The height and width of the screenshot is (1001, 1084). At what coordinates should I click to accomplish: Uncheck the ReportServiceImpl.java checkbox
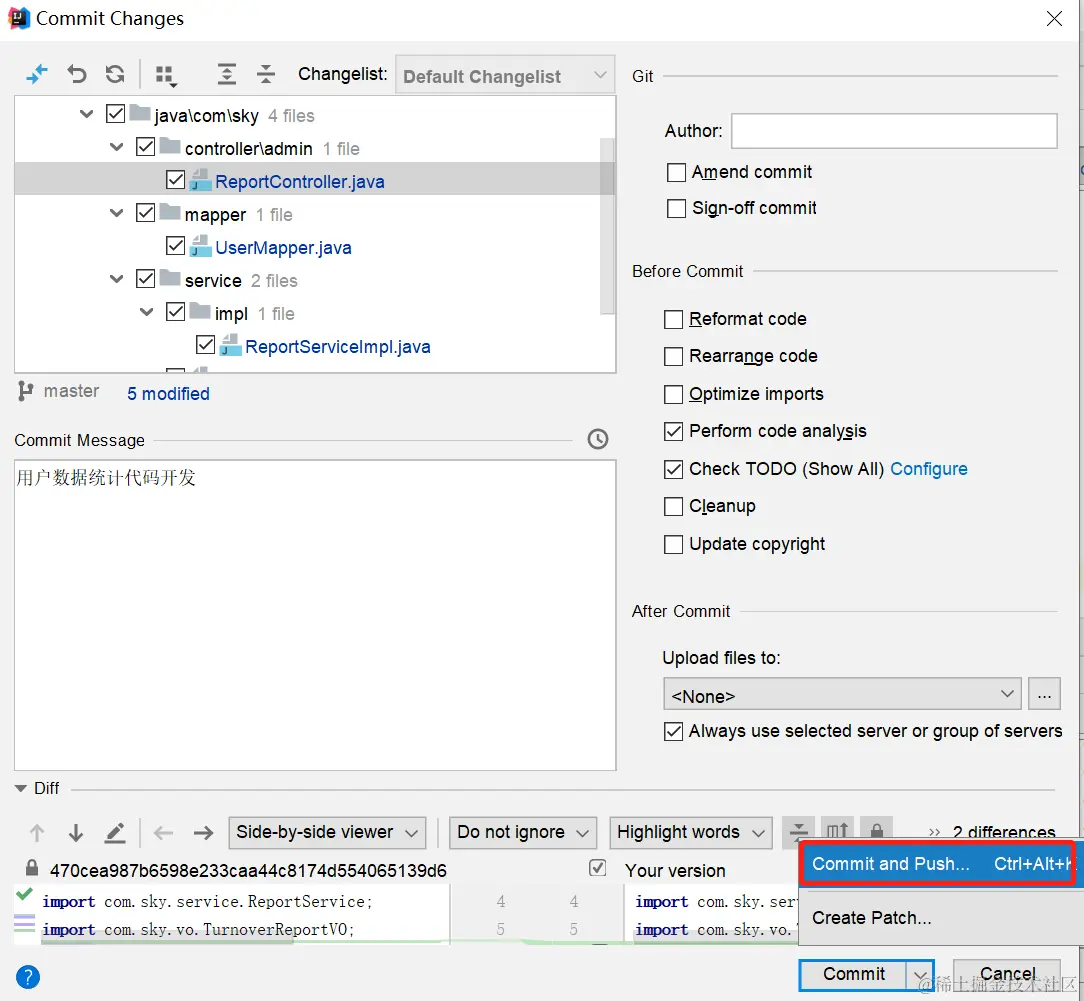(x=205, y=344)
